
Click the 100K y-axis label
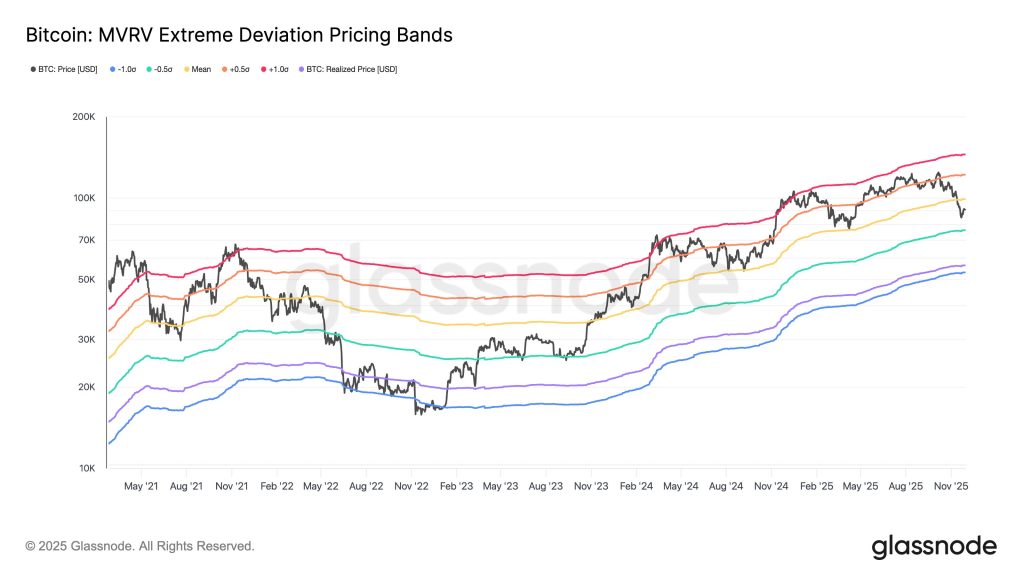click(83, 198)
